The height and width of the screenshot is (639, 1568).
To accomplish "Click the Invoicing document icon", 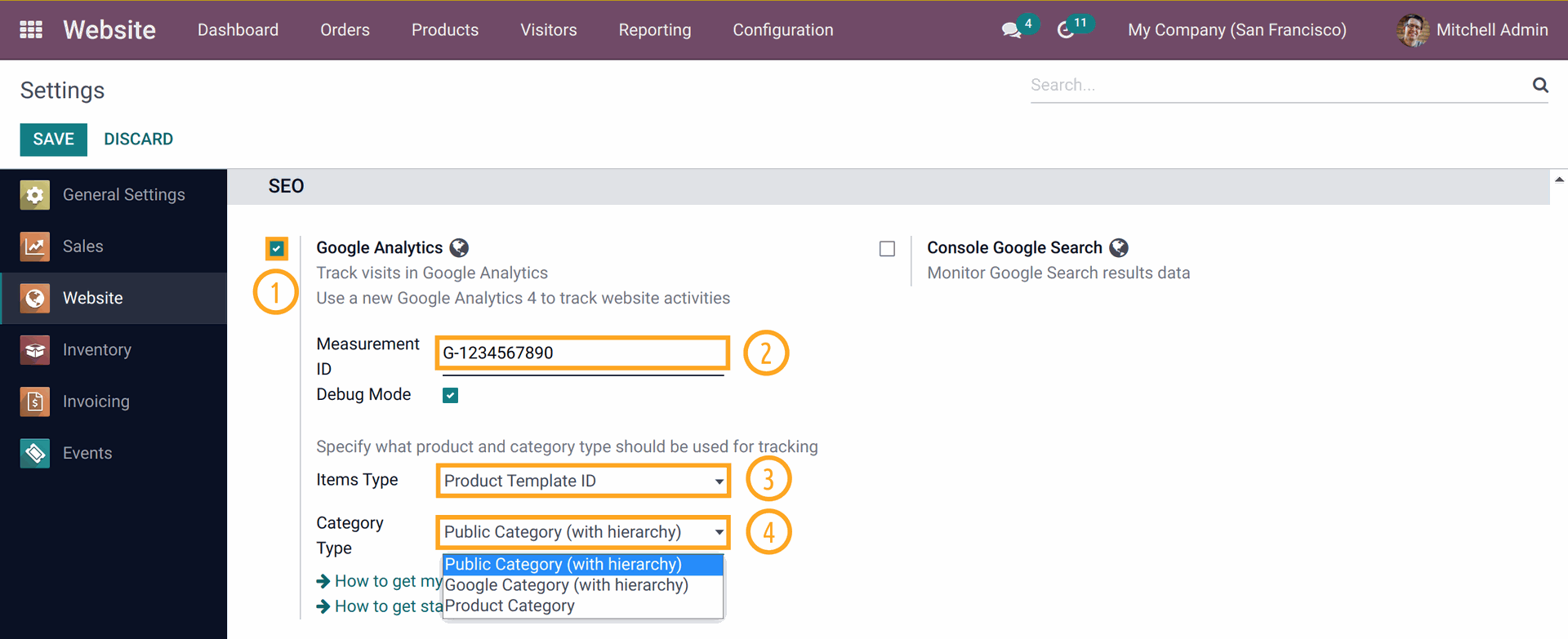I will [x=35, y=402].
